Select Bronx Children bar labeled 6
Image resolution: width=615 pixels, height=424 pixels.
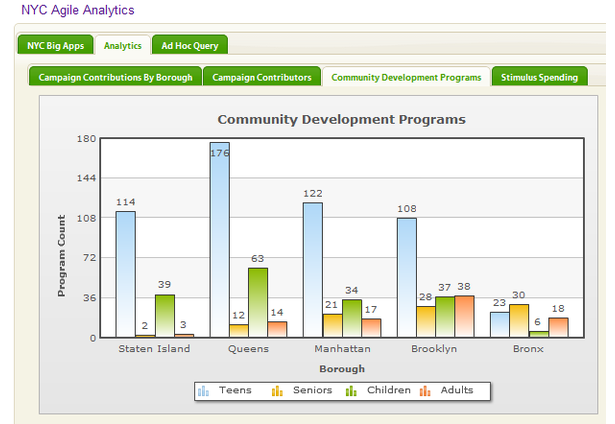539,334
